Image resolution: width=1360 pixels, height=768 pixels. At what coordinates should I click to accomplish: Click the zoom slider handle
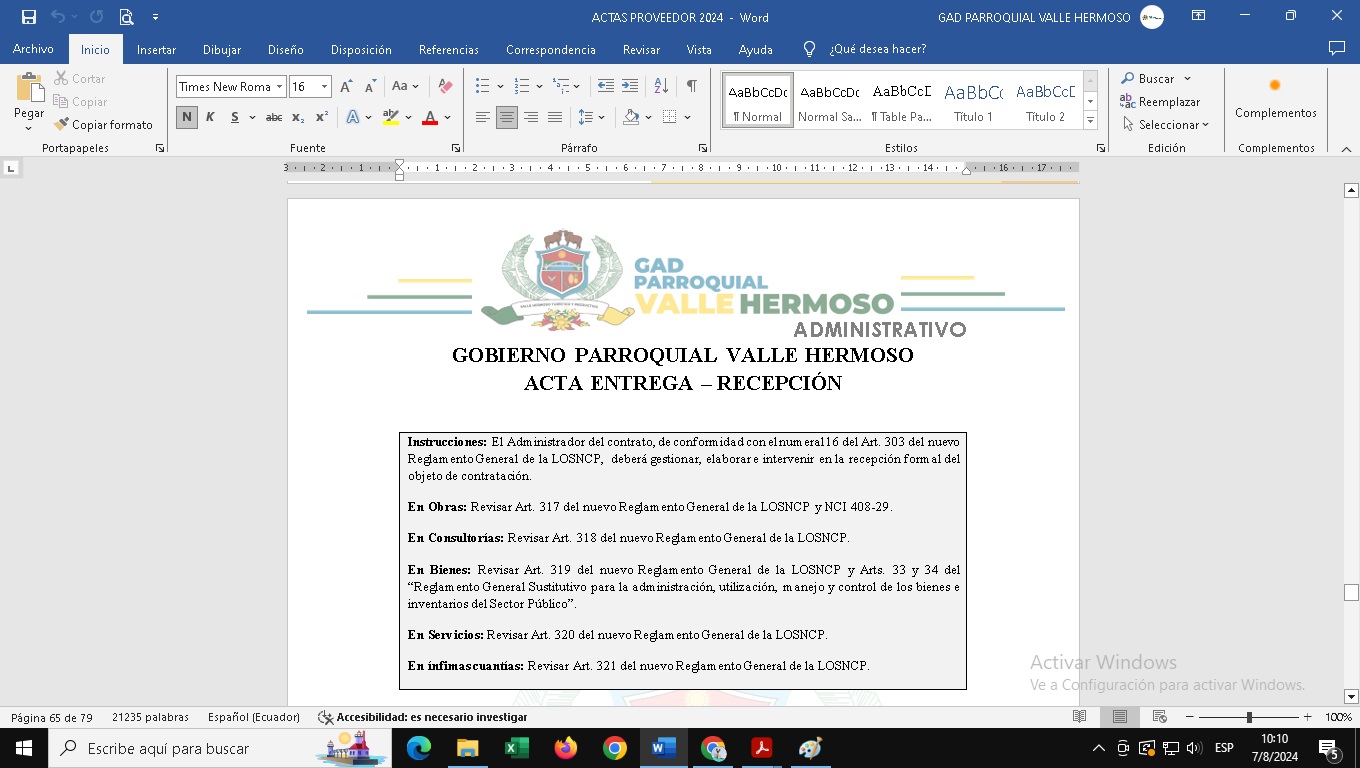[1249, 717]
